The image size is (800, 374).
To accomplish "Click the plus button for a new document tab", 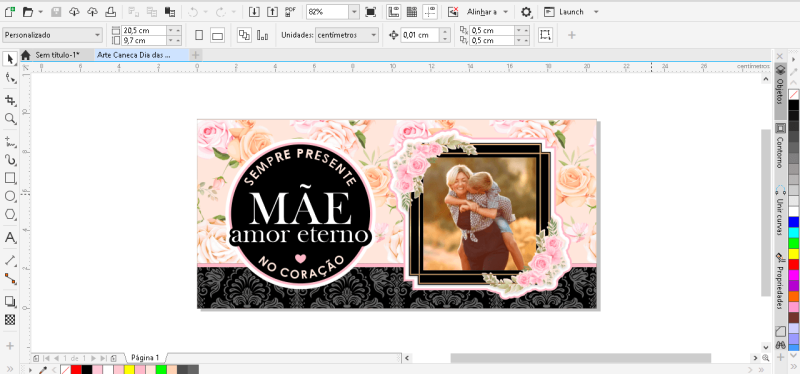I will tap(195, 55).
